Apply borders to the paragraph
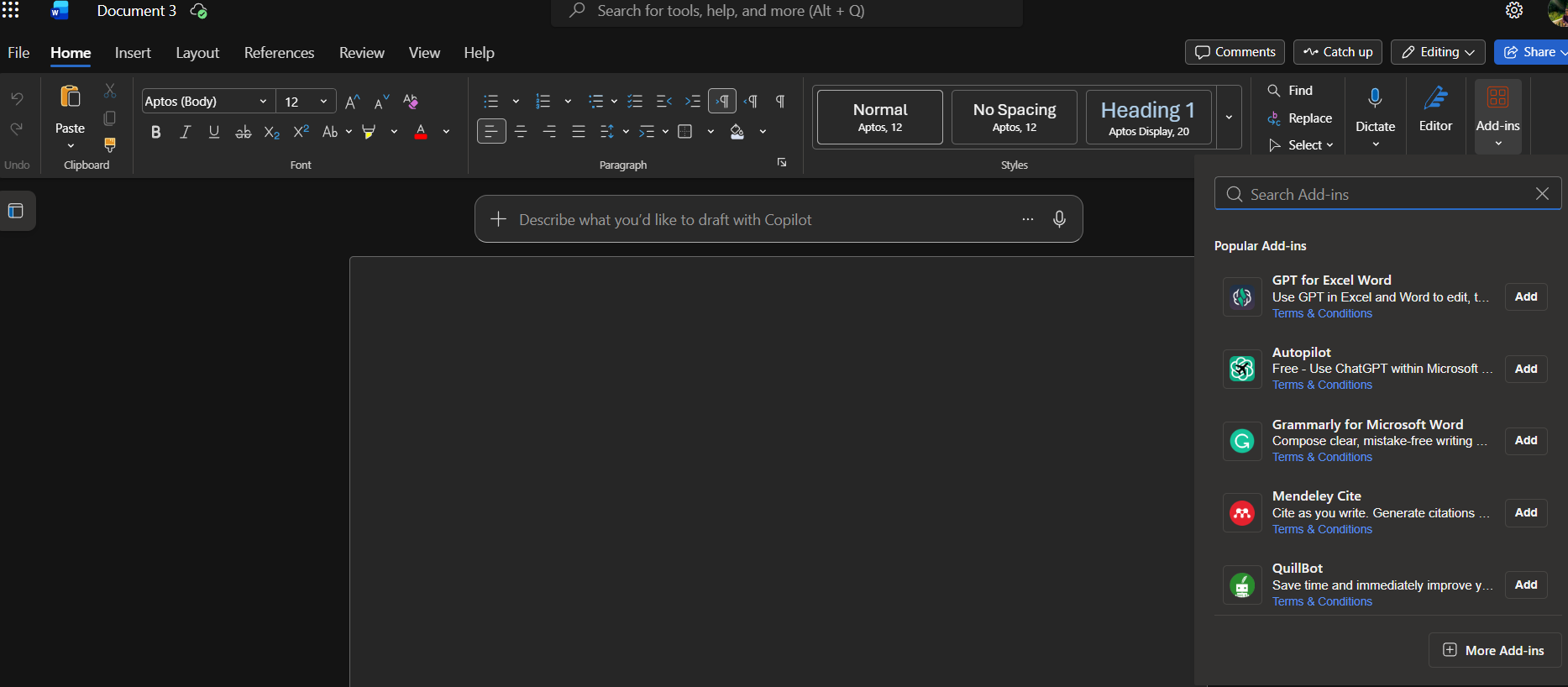1568x687 pixels. coord(685,132)
